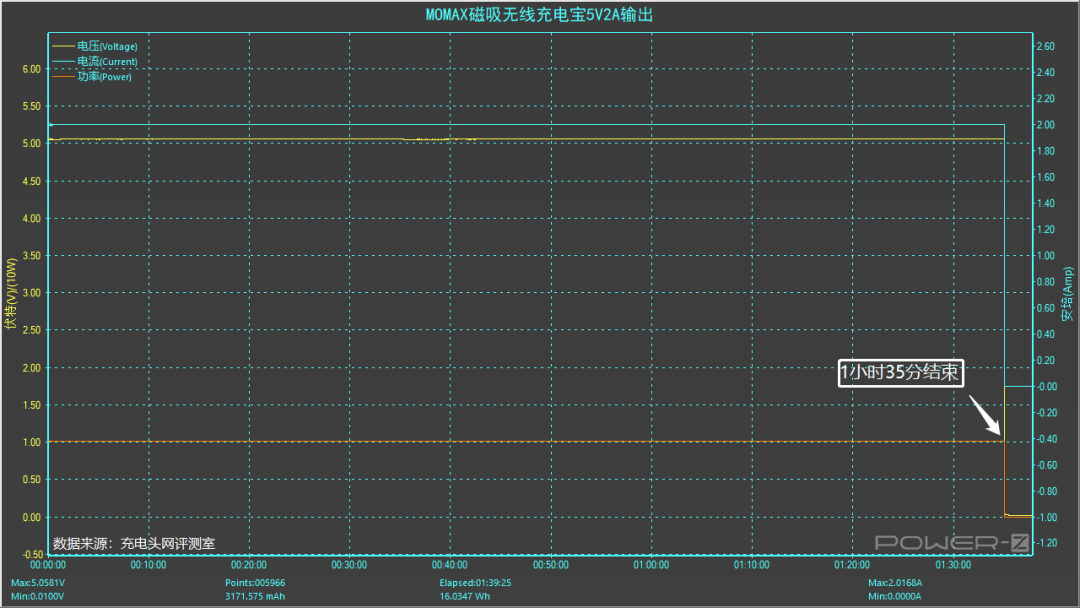Click the 16.0347 Wh energy value
The width and height of the screenshot is (1080, 608).
(x=465, y=596)
